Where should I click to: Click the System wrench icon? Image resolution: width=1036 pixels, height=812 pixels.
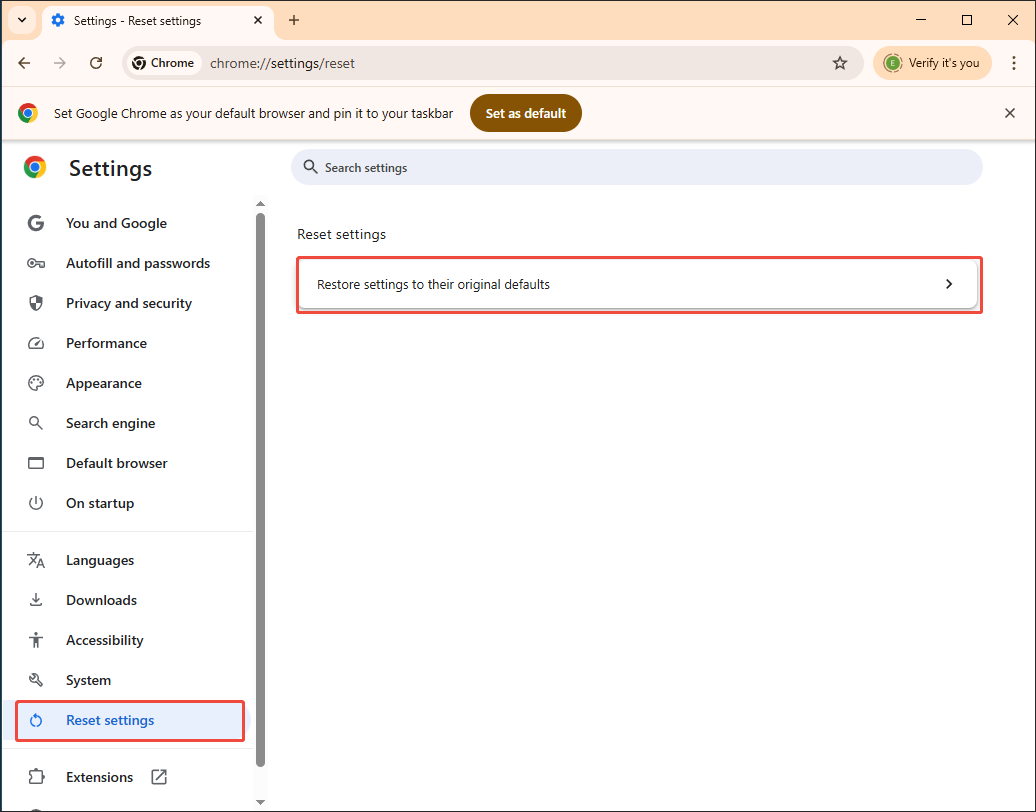pos(36,680)
